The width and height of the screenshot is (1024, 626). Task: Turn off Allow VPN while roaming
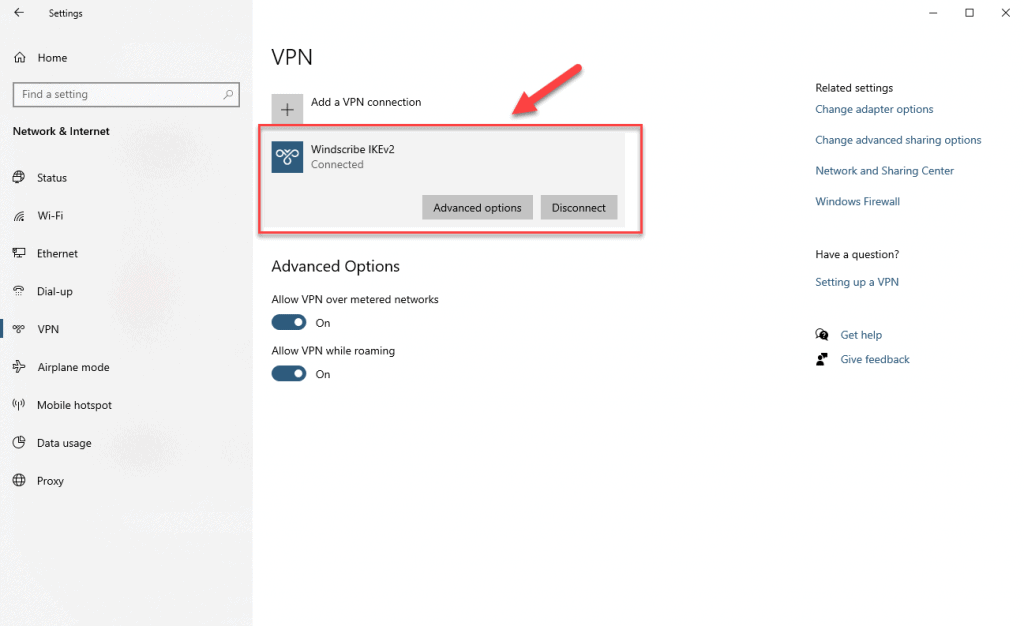tap(289, 373)
